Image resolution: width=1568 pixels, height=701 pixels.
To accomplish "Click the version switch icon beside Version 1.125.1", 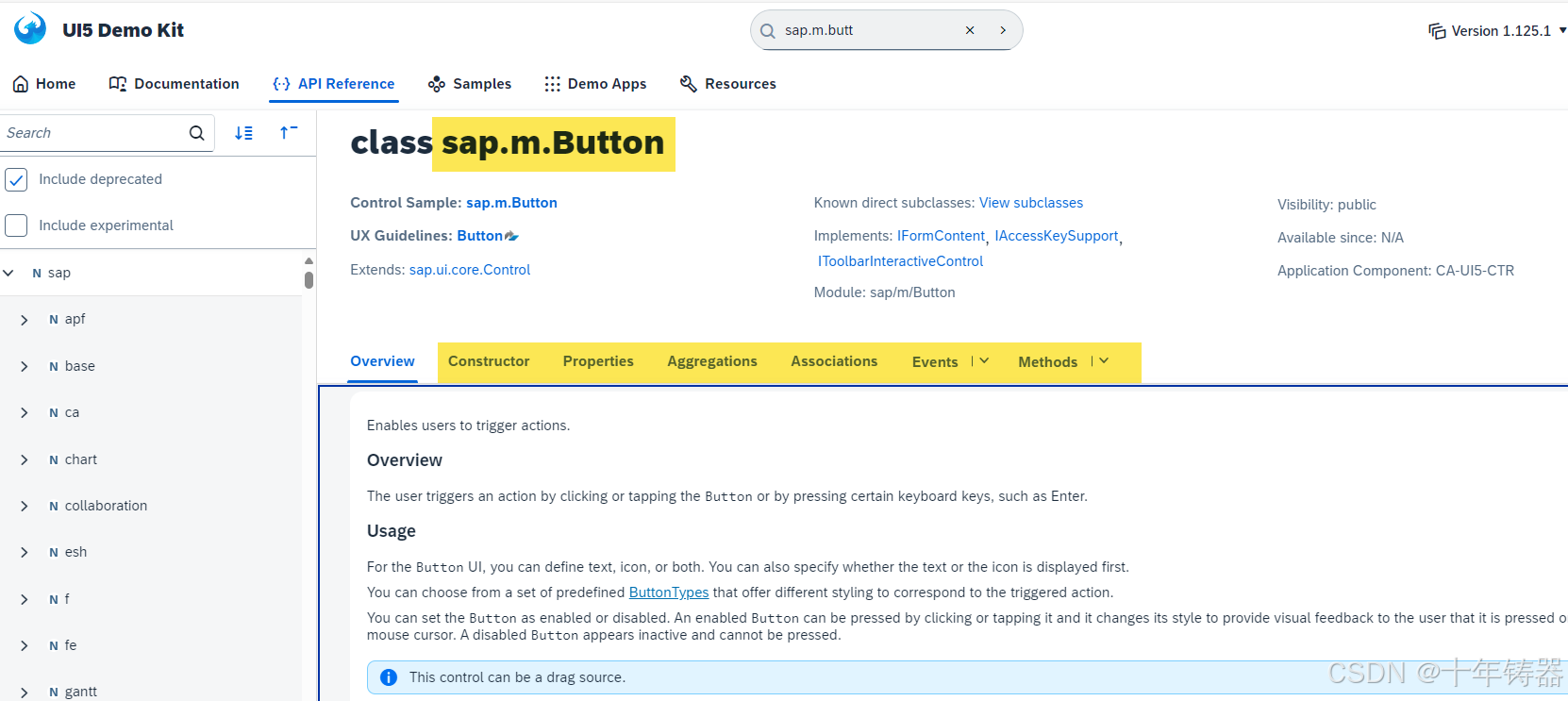I will pyautogui.click(x=1437, y=31).
